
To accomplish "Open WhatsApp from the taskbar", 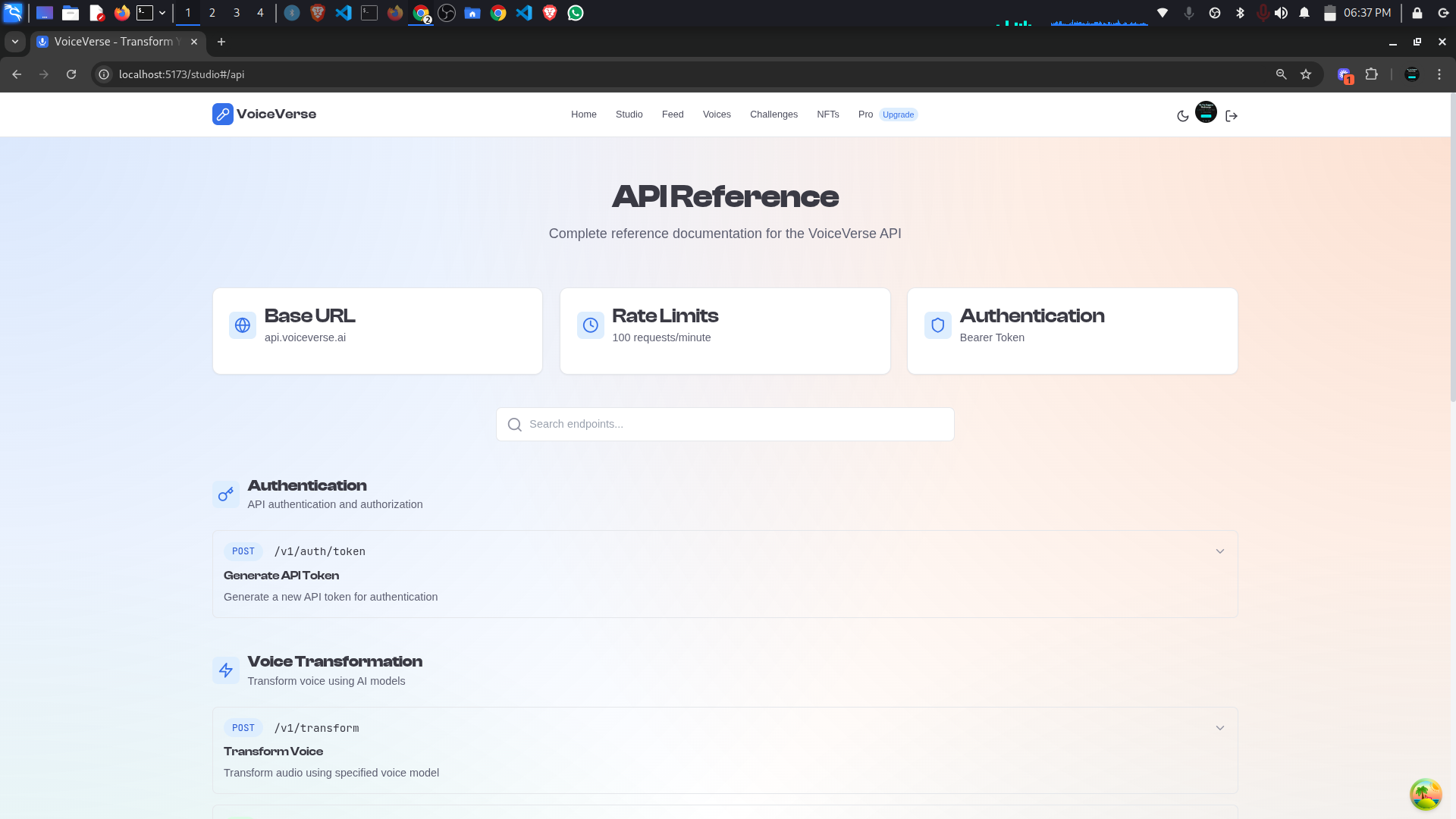I will 576,13.
